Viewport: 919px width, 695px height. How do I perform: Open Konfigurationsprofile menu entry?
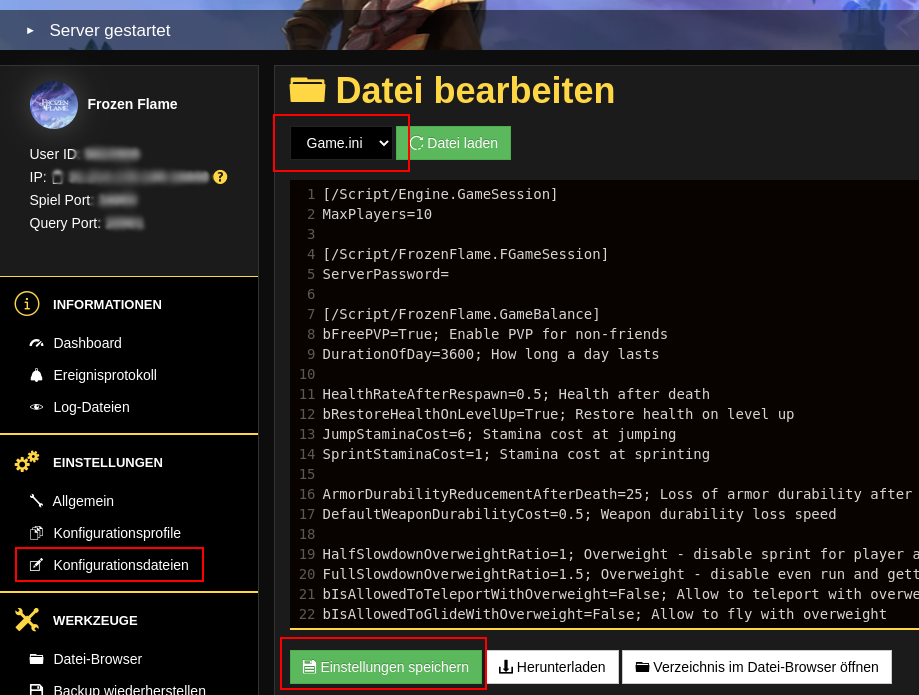116,533
